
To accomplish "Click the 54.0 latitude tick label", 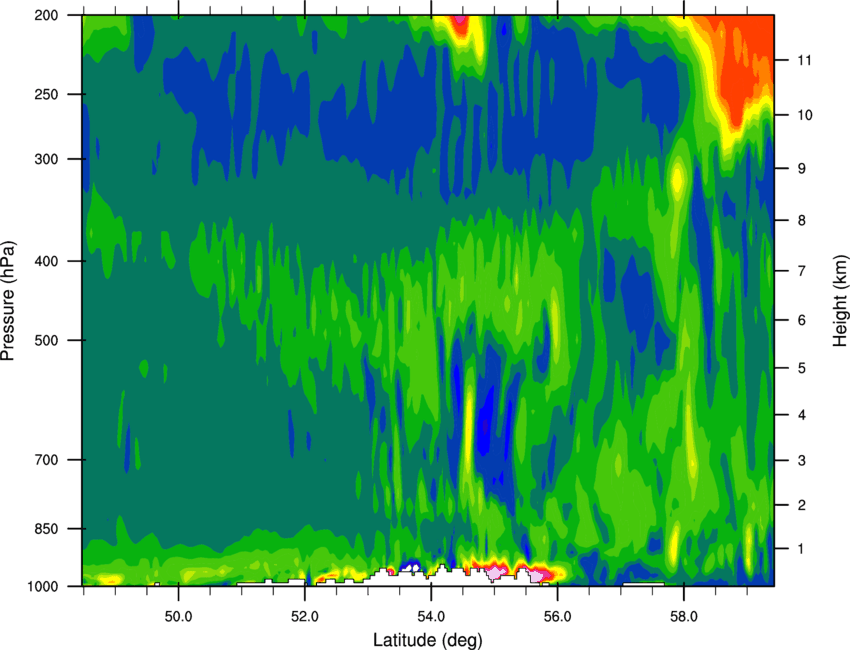I will coord(431,617).
